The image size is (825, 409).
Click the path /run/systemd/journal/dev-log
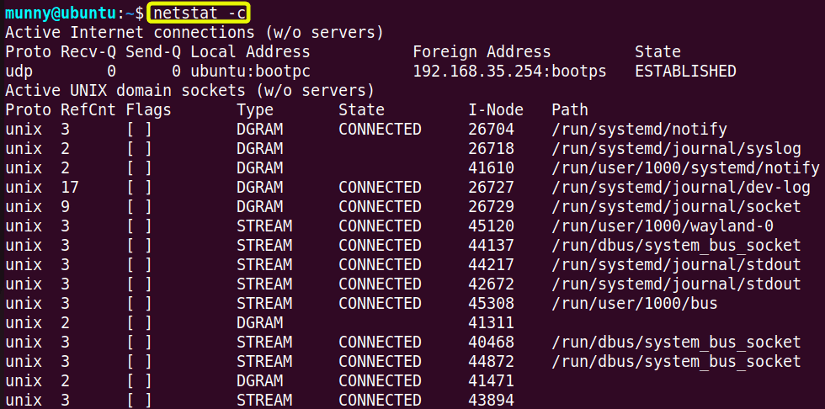[680, 187]
